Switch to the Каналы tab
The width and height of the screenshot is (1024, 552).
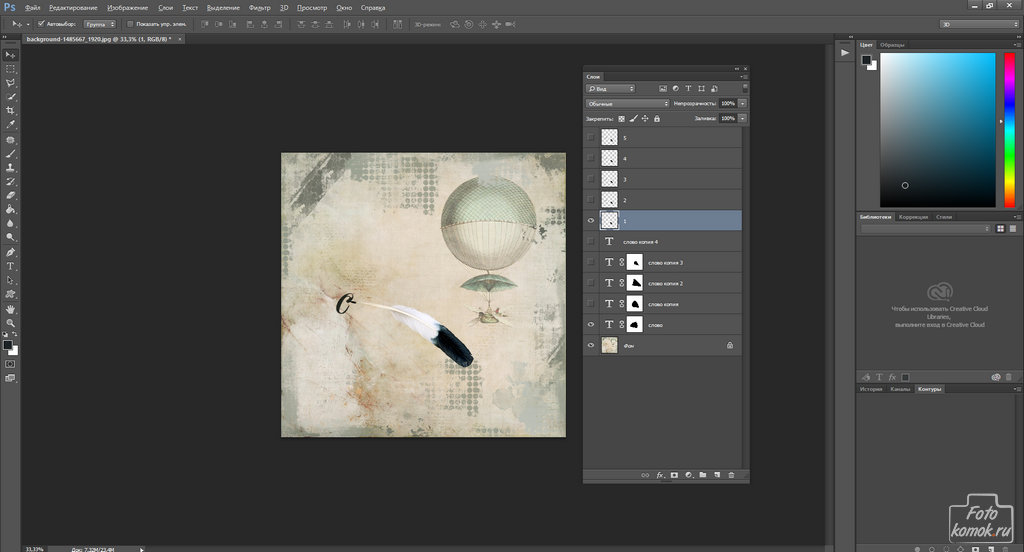point(899,388)
